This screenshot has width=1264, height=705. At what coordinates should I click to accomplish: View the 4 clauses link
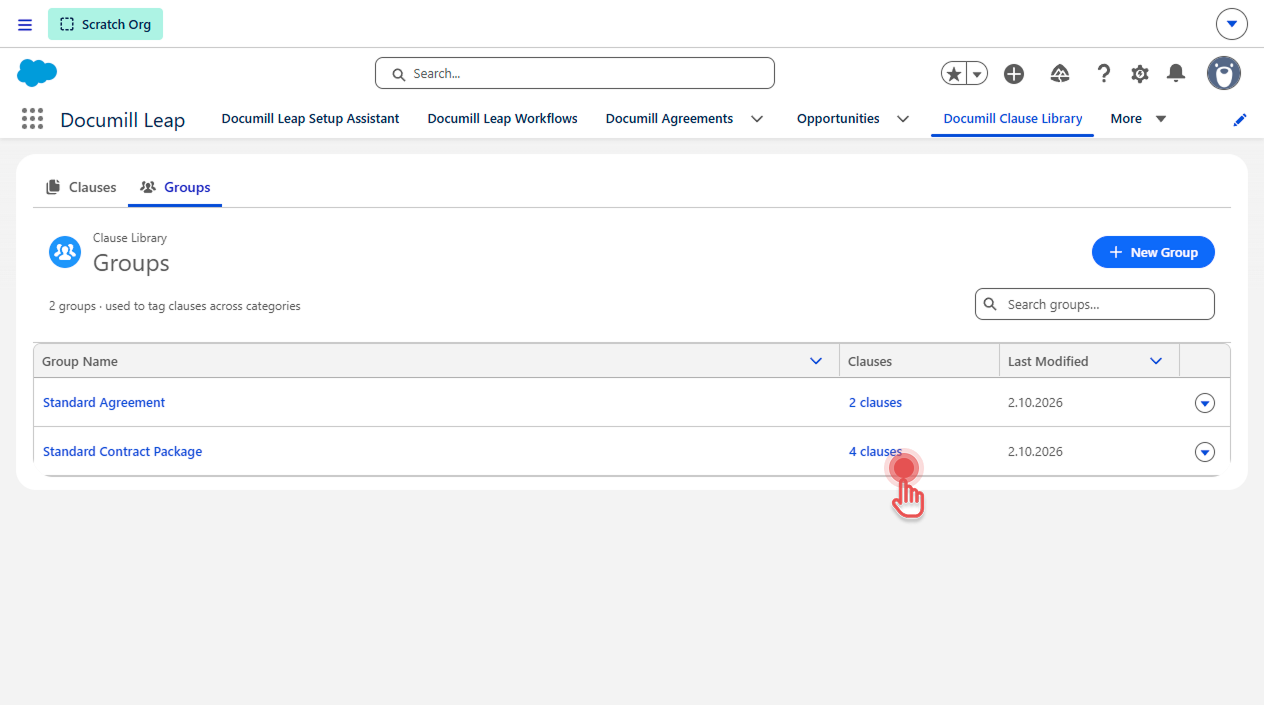(875, 452)
